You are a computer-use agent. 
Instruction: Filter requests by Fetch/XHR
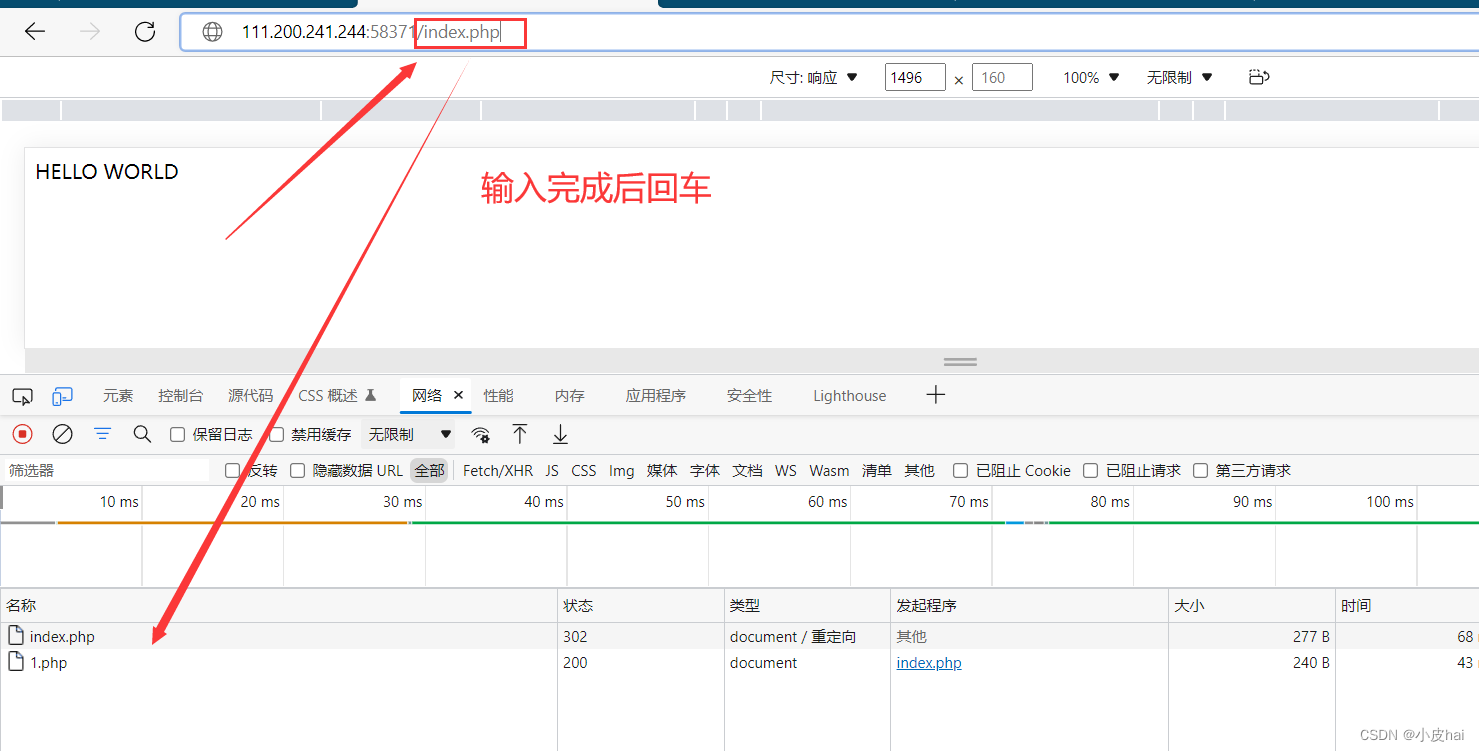point(498,470)
